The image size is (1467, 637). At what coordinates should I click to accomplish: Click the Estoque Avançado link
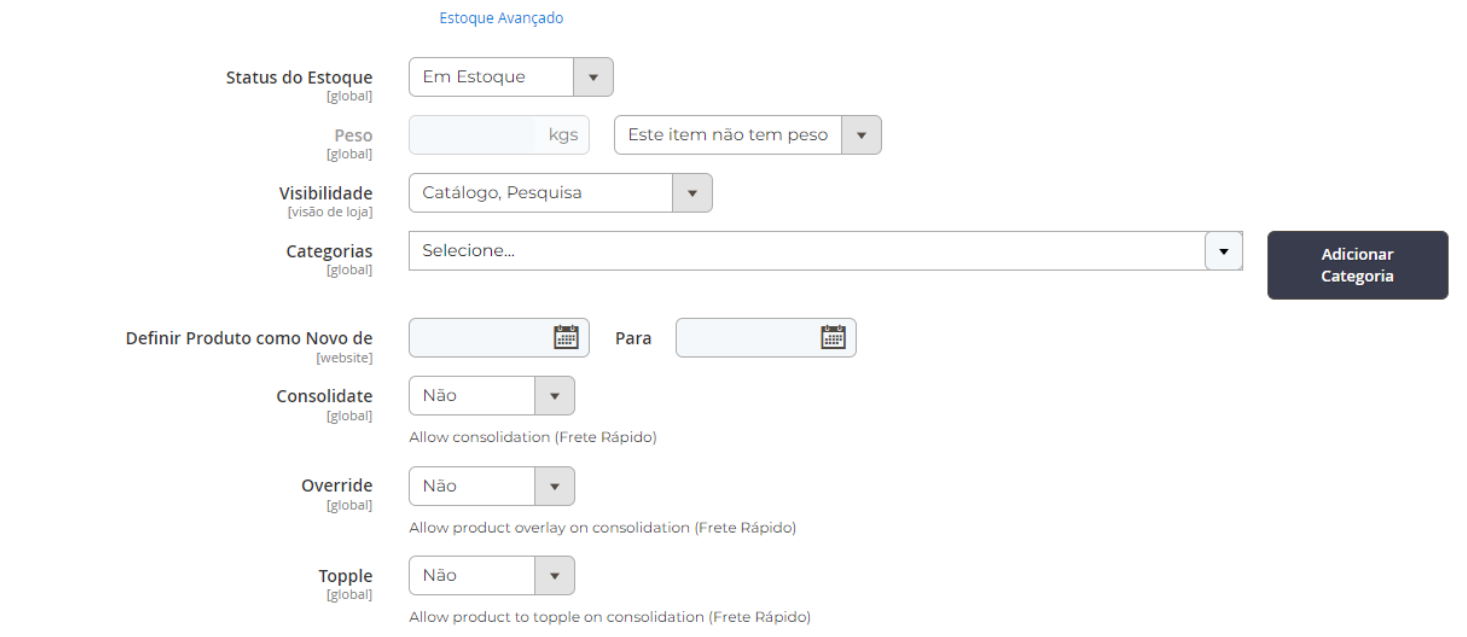tap(501, 18)
